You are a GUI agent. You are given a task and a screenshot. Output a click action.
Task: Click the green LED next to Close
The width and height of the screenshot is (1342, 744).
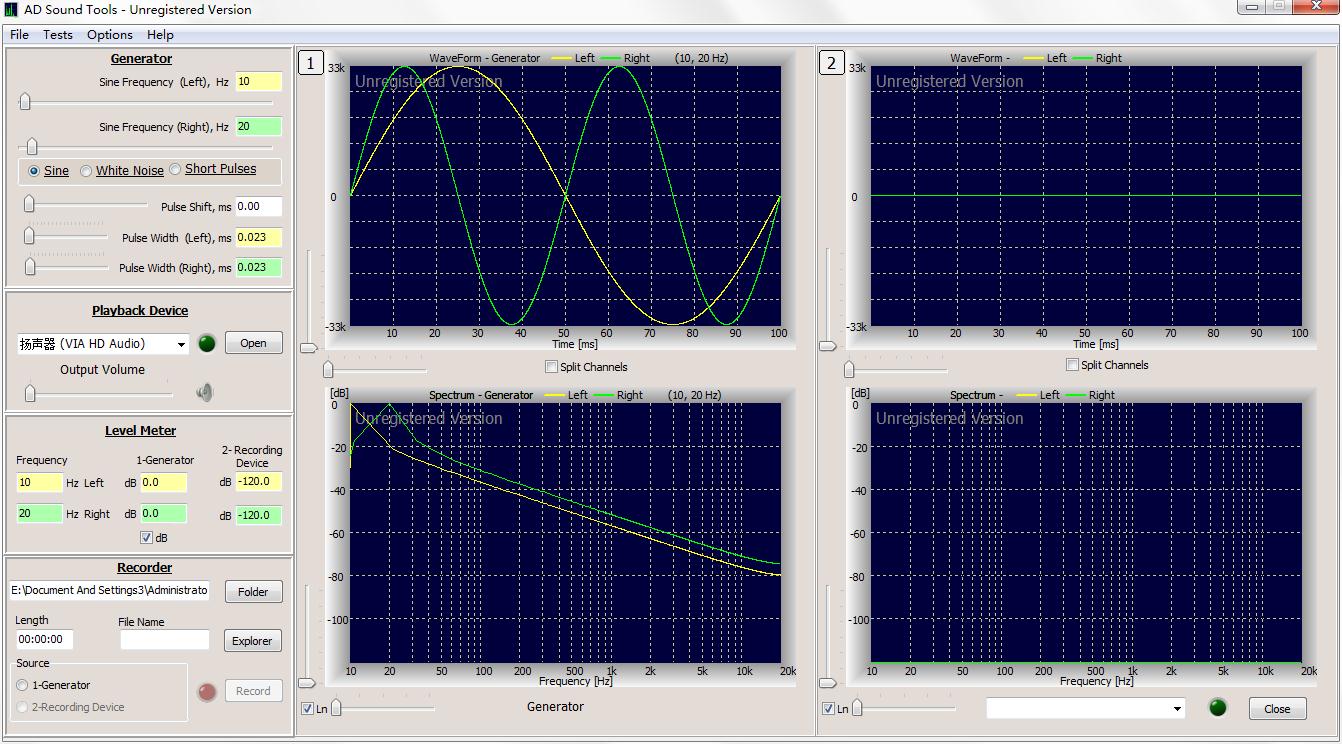tap(1217, 708)
